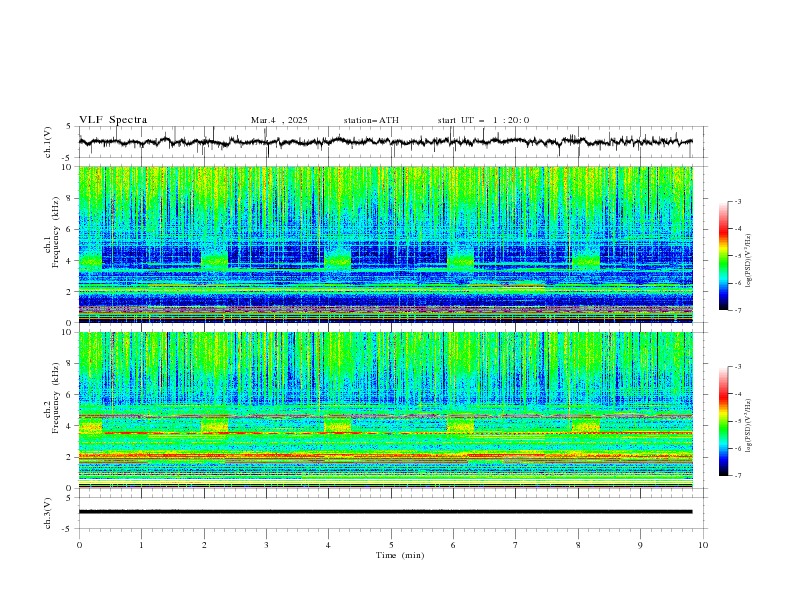Screen dimensions: 792x612
Task: Click the "station=ATH" header text
Action: tap(371, 120)
